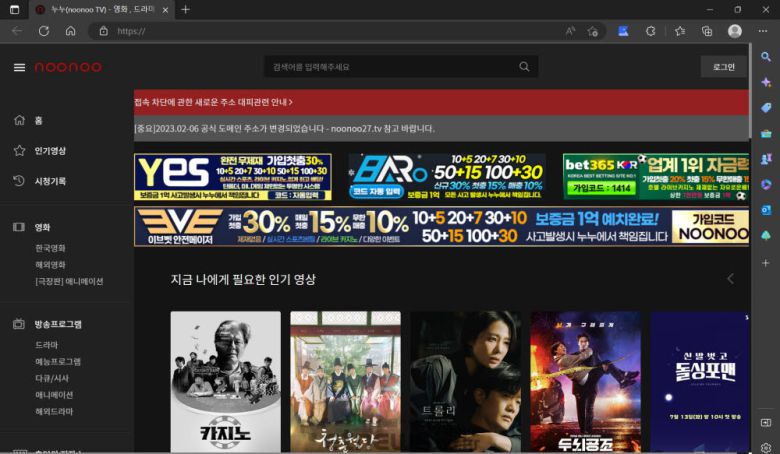Click the 2023.02-06 domain change notice

pyautogui.click(x=441, y=128)
